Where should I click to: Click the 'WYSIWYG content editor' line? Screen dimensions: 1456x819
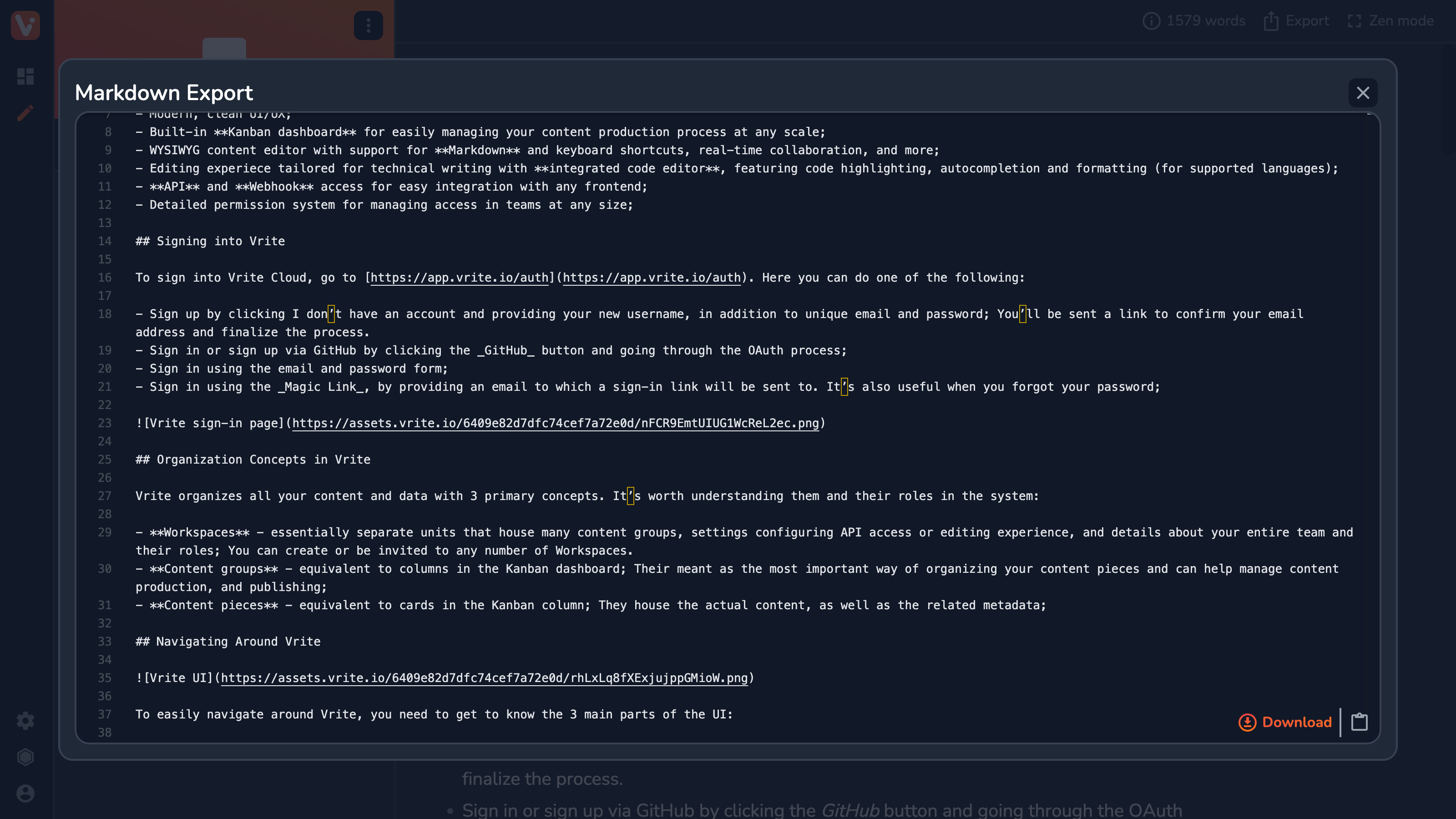point(537,150)
